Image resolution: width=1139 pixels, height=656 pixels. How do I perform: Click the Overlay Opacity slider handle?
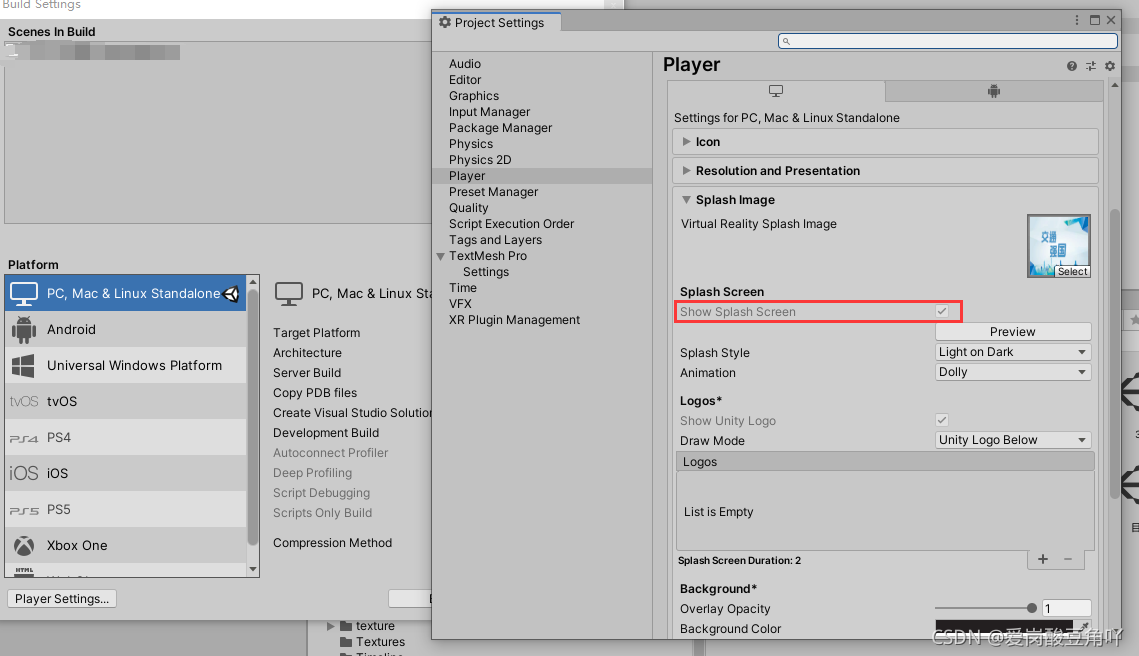(x=1031, y=608)
